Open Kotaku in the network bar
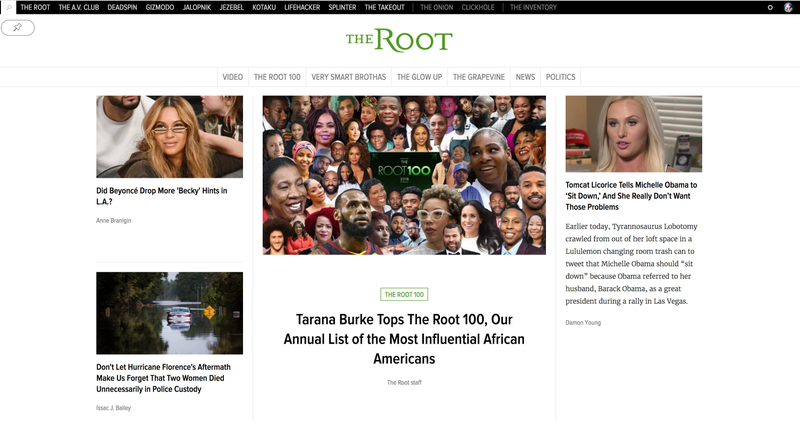The height and width of the screenshot is (429, 800). click(264, 7)
